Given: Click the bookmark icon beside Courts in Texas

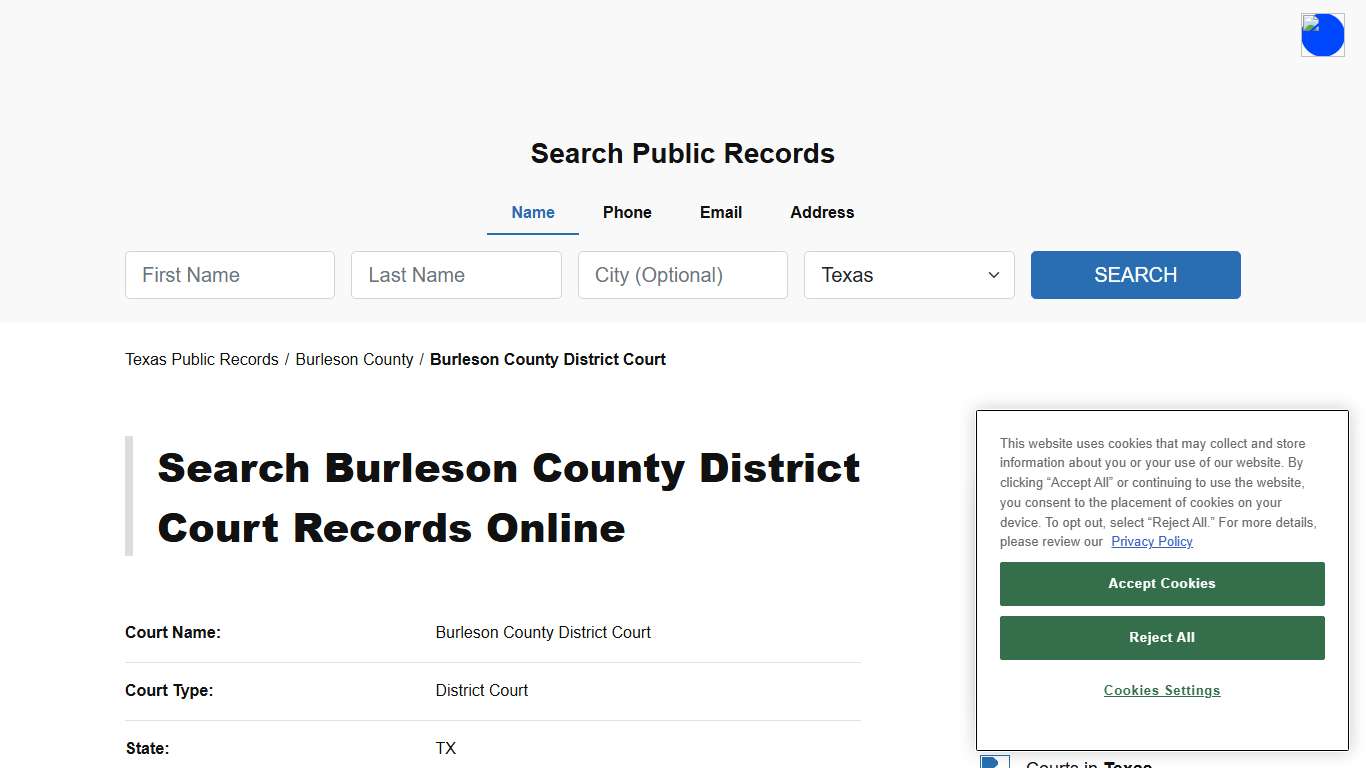Looking at the screenshot, I should [x=995, y=761].
